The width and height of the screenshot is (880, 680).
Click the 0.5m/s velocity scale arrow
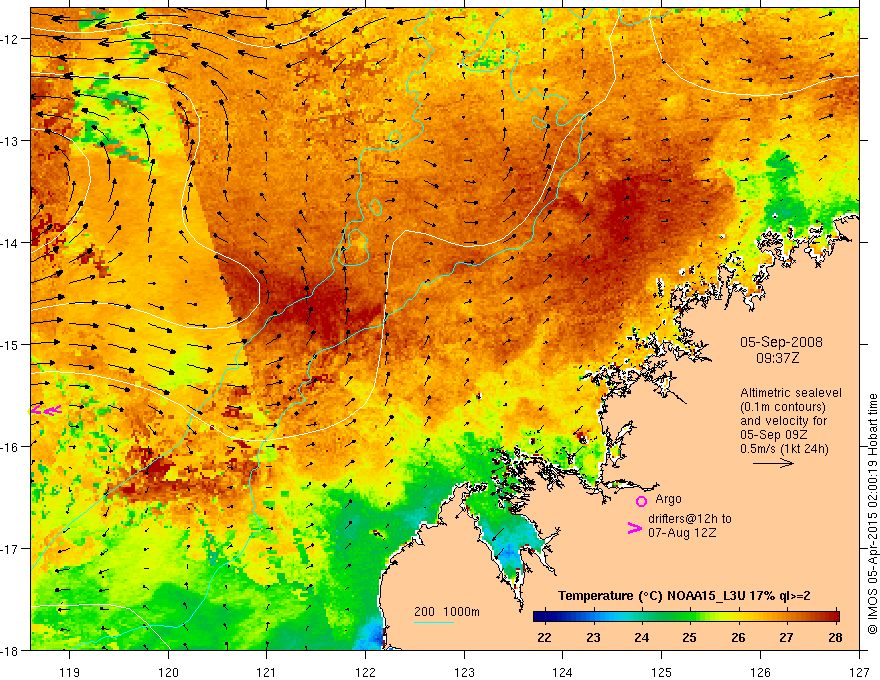coord(773,463)
